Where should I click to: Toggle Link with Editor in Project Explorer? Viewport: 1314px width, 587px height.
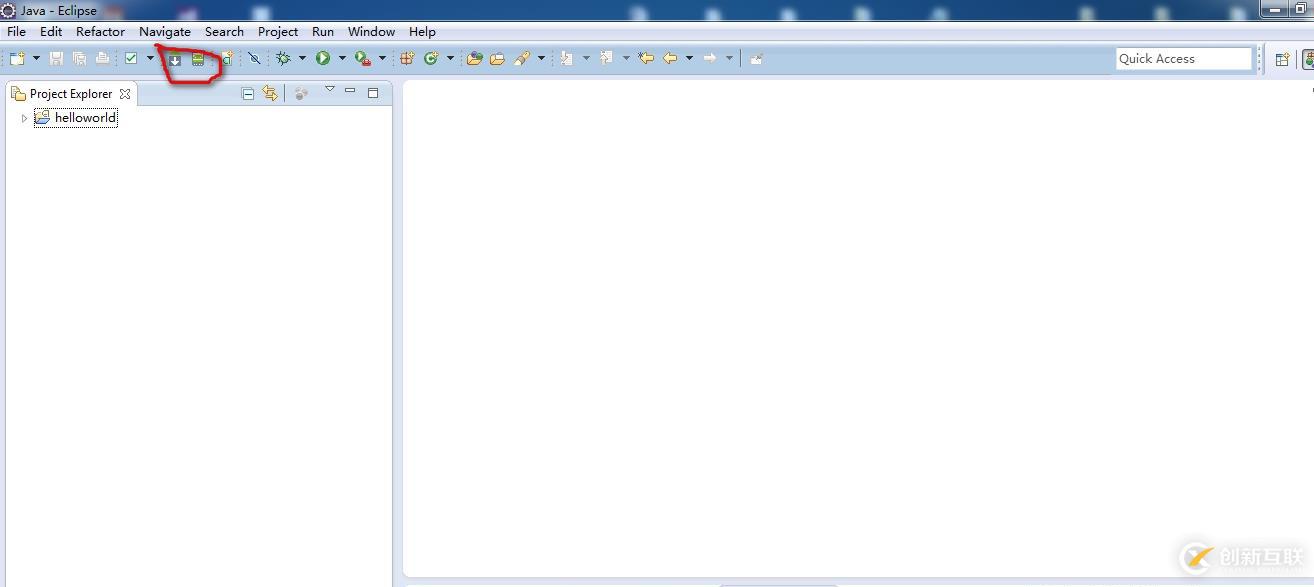(270, 93)
